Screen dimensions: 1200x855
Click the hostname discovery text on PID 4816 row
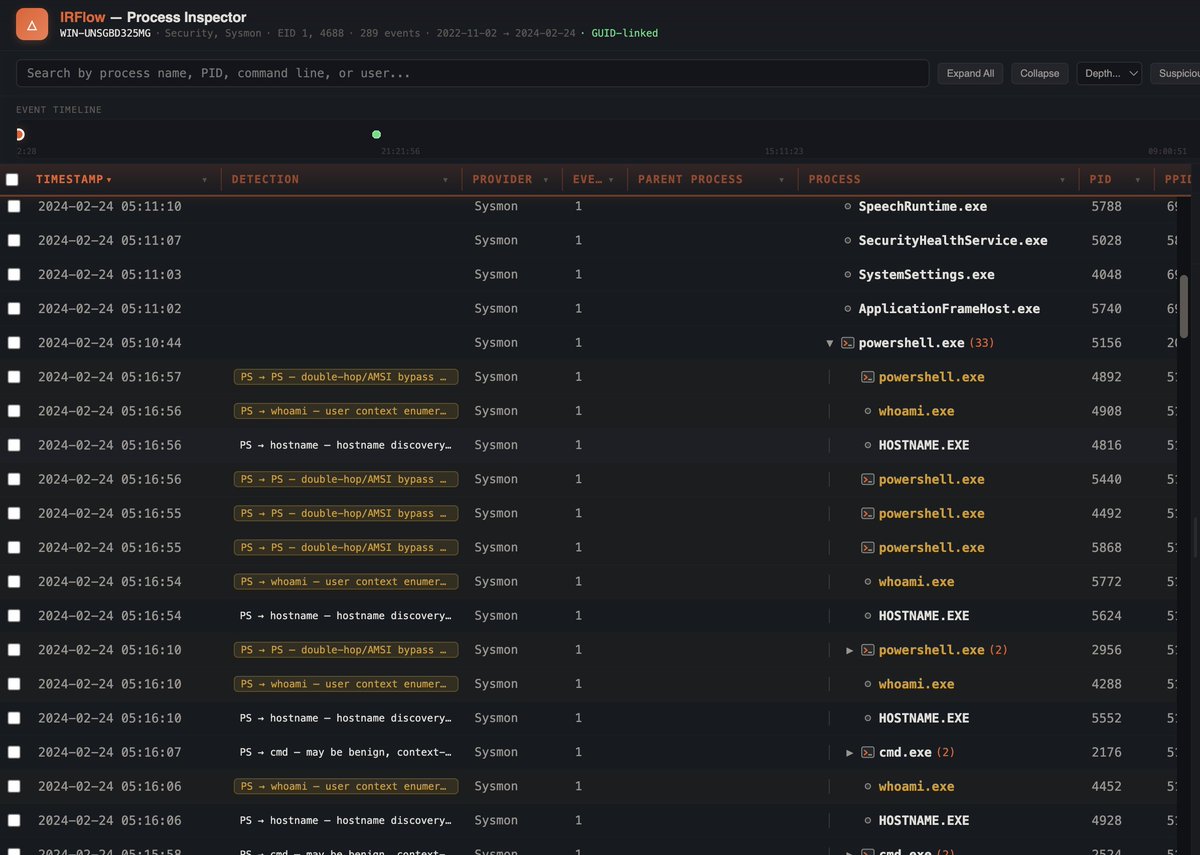345,445
